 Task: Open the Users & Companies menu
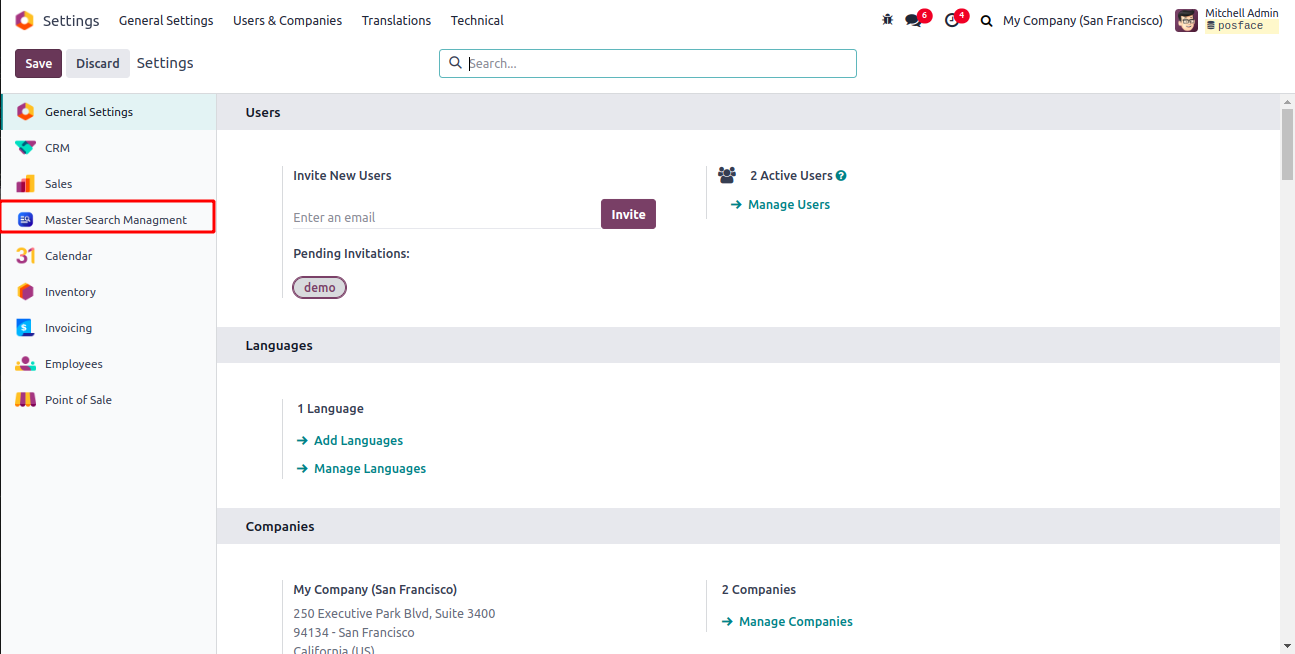coord(287,20)
